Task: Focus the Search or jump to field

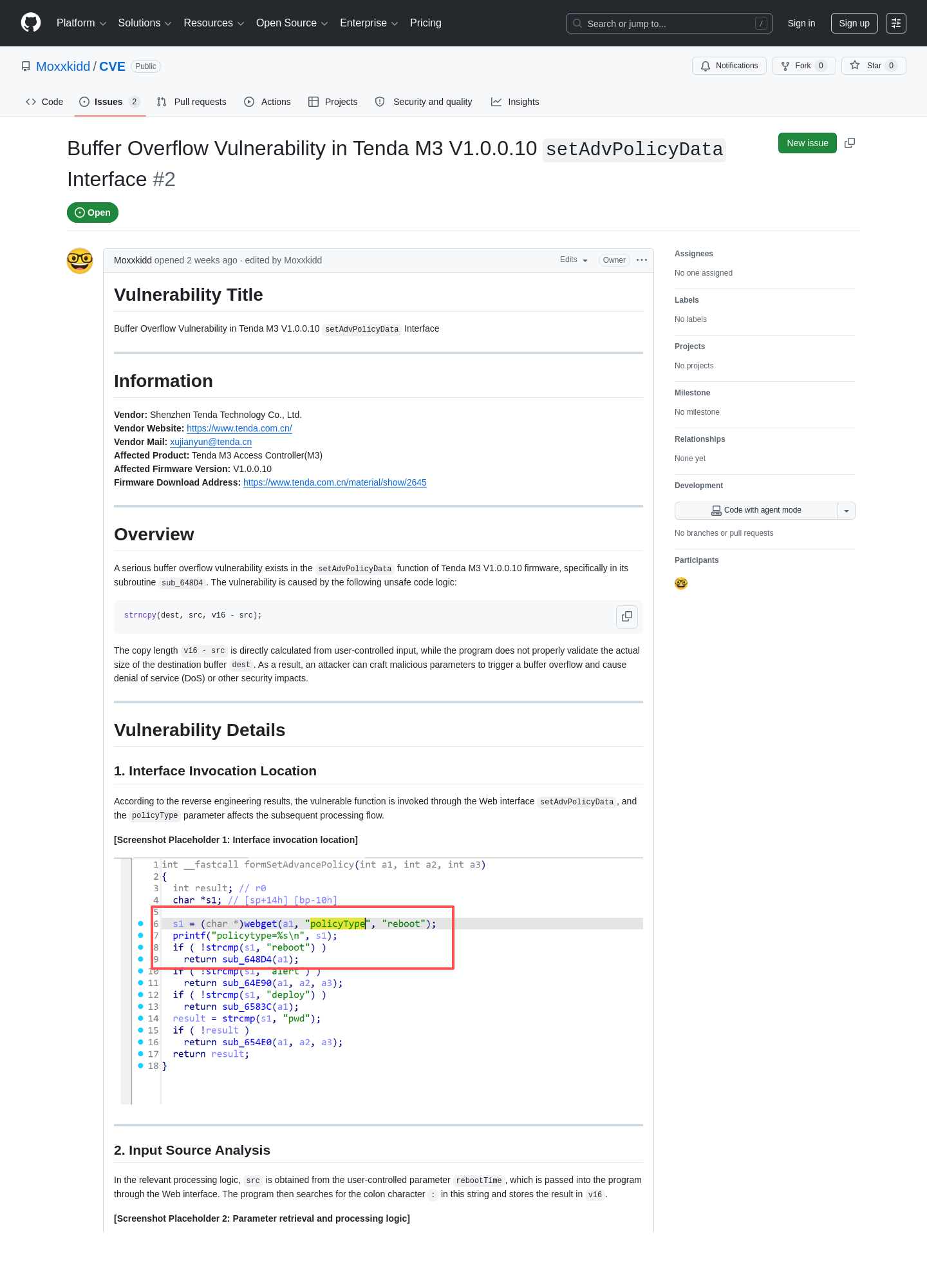Action: [669, 23]
